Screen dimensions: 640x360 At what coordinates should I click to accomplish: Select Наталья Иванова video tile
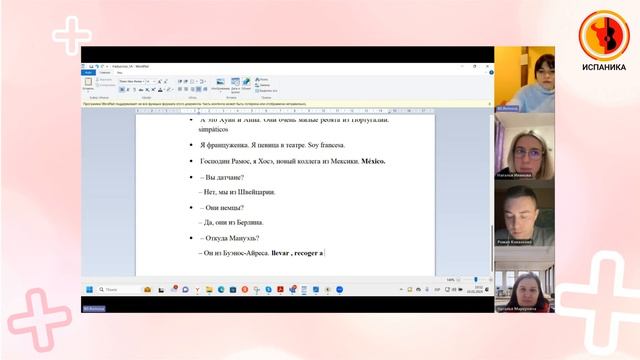pyautogui.click(x=524, y=146)
